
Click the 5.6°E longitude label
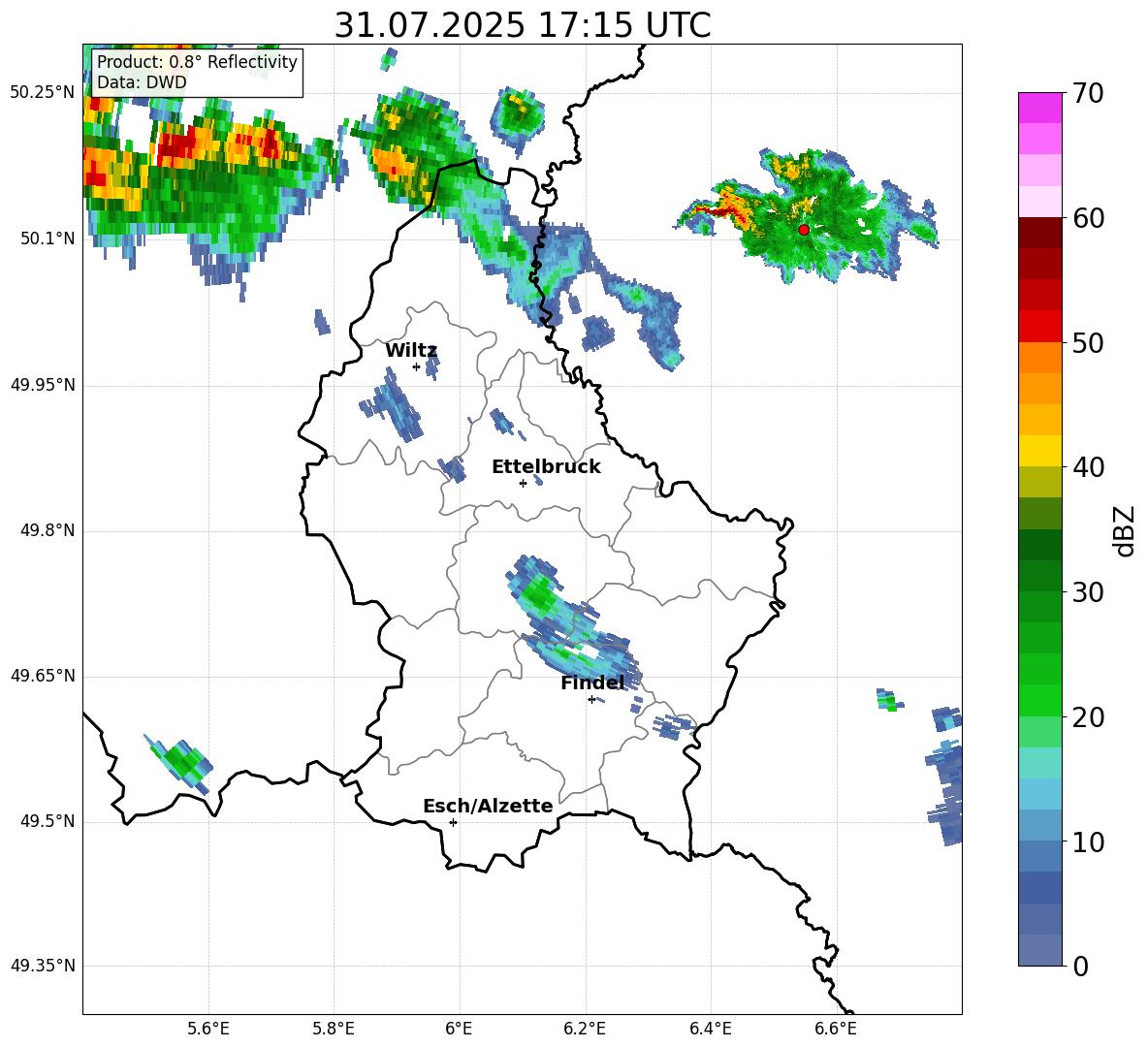point(208,1029)
